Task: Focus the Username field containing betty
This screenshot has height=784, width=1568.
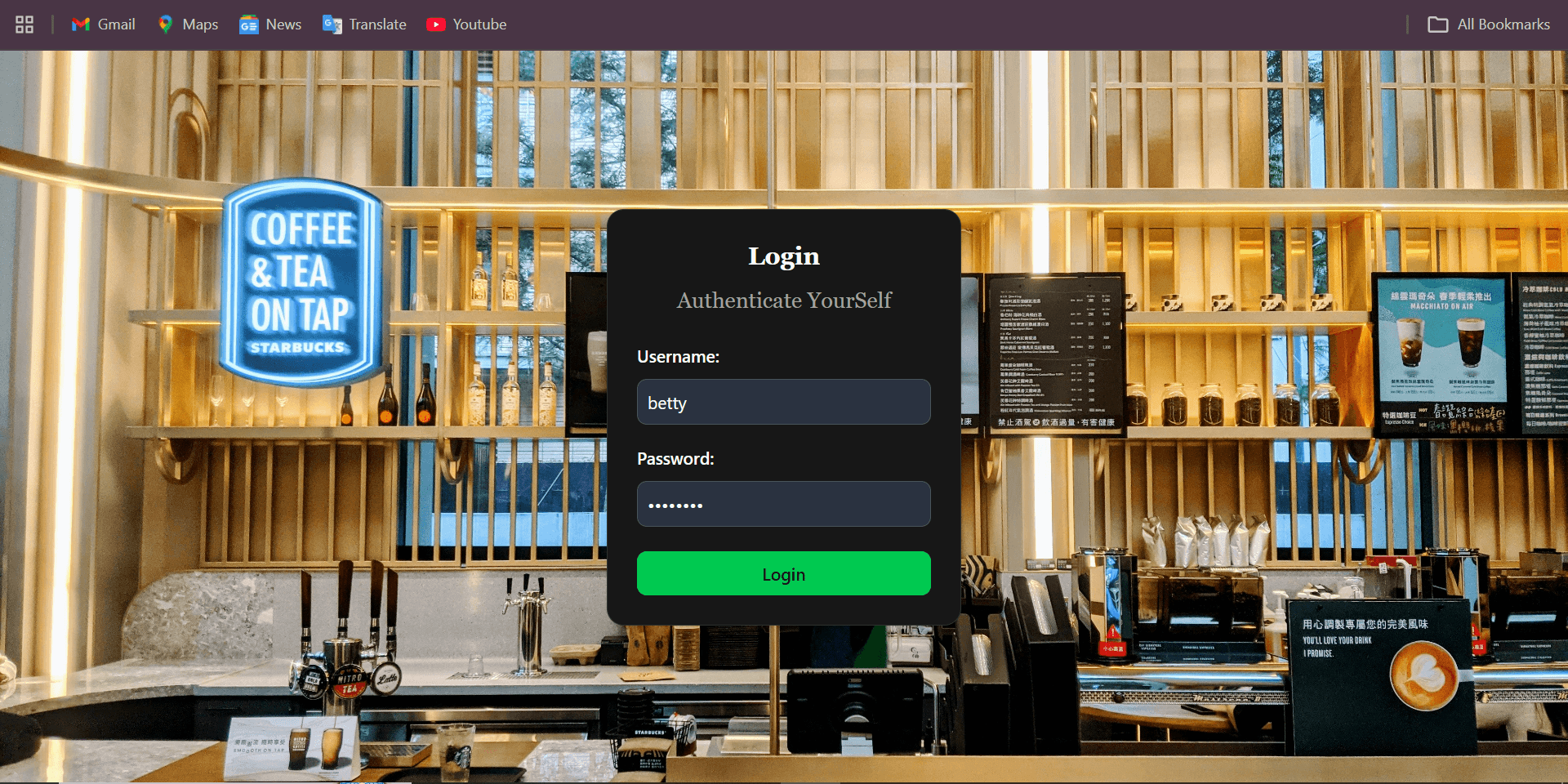Action: coord(784,402)
